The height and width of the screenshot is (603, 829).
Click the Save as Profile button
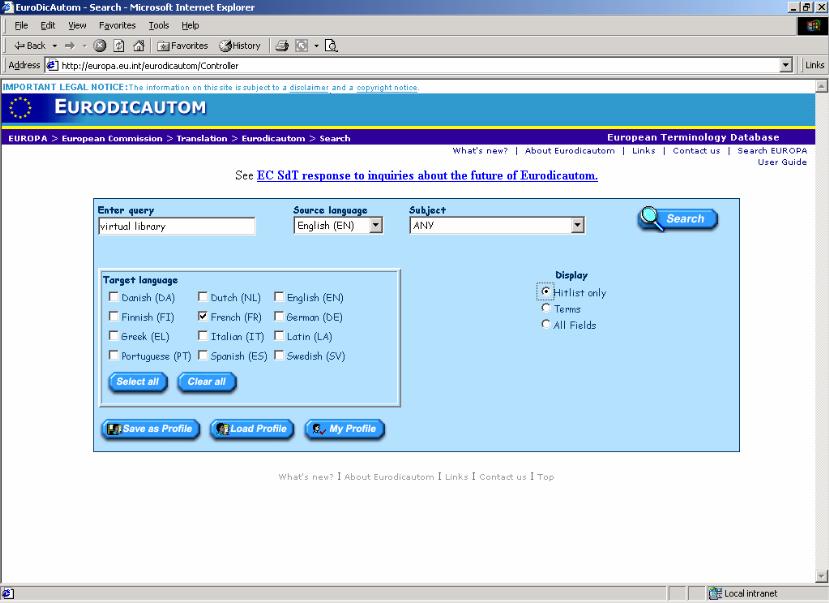click(151, 429)
